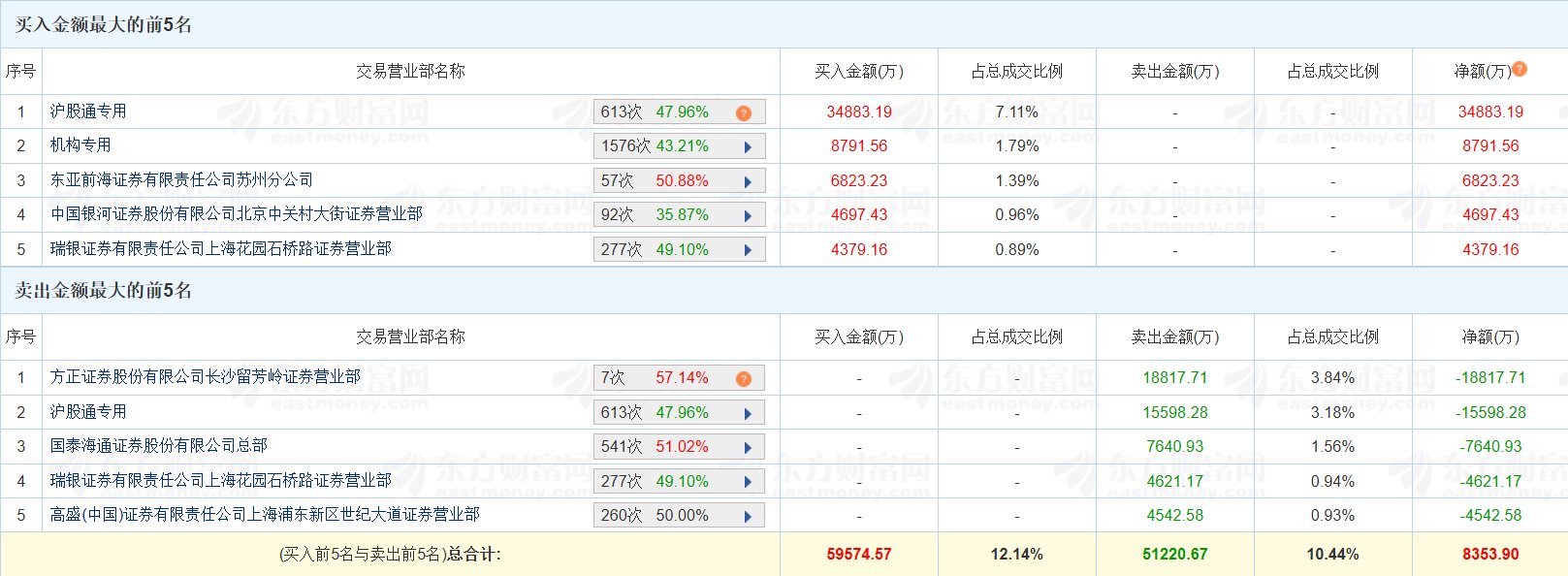
Task: Expand arrow in buy-side 瑞银证券 row
Action: (x=748, y=250)
